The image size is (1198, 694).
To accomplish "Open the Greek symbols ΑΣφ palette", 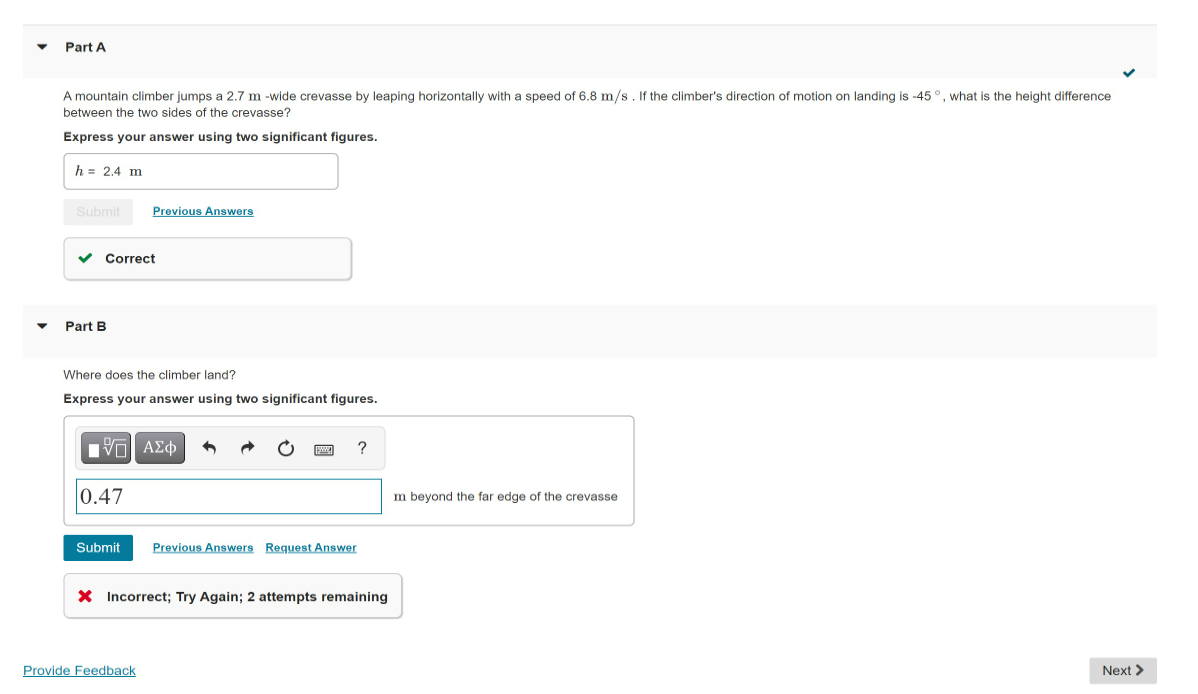I will click(160, 448).
